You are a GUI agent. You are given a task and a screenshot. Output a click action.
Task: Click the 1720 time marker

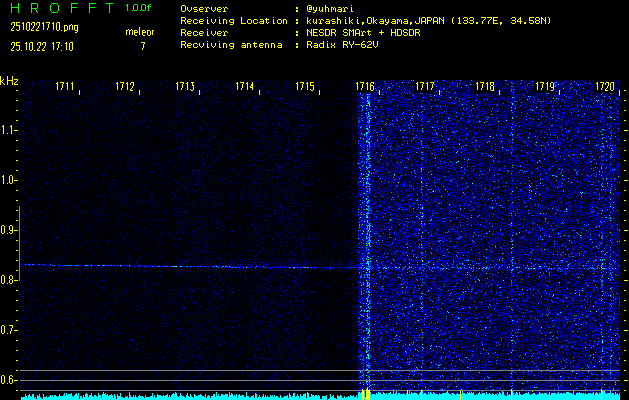point(605,86)
